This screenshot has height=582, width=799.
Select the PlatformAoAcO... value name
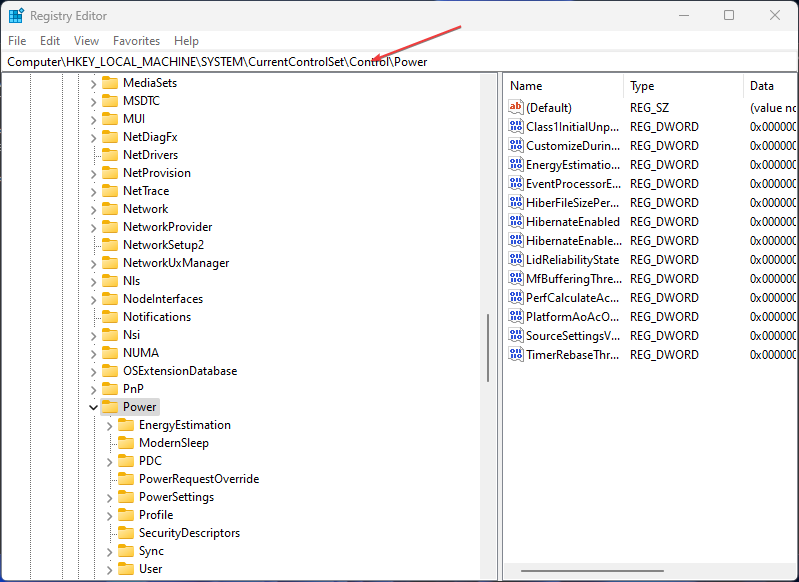click(x=573, y=316)
